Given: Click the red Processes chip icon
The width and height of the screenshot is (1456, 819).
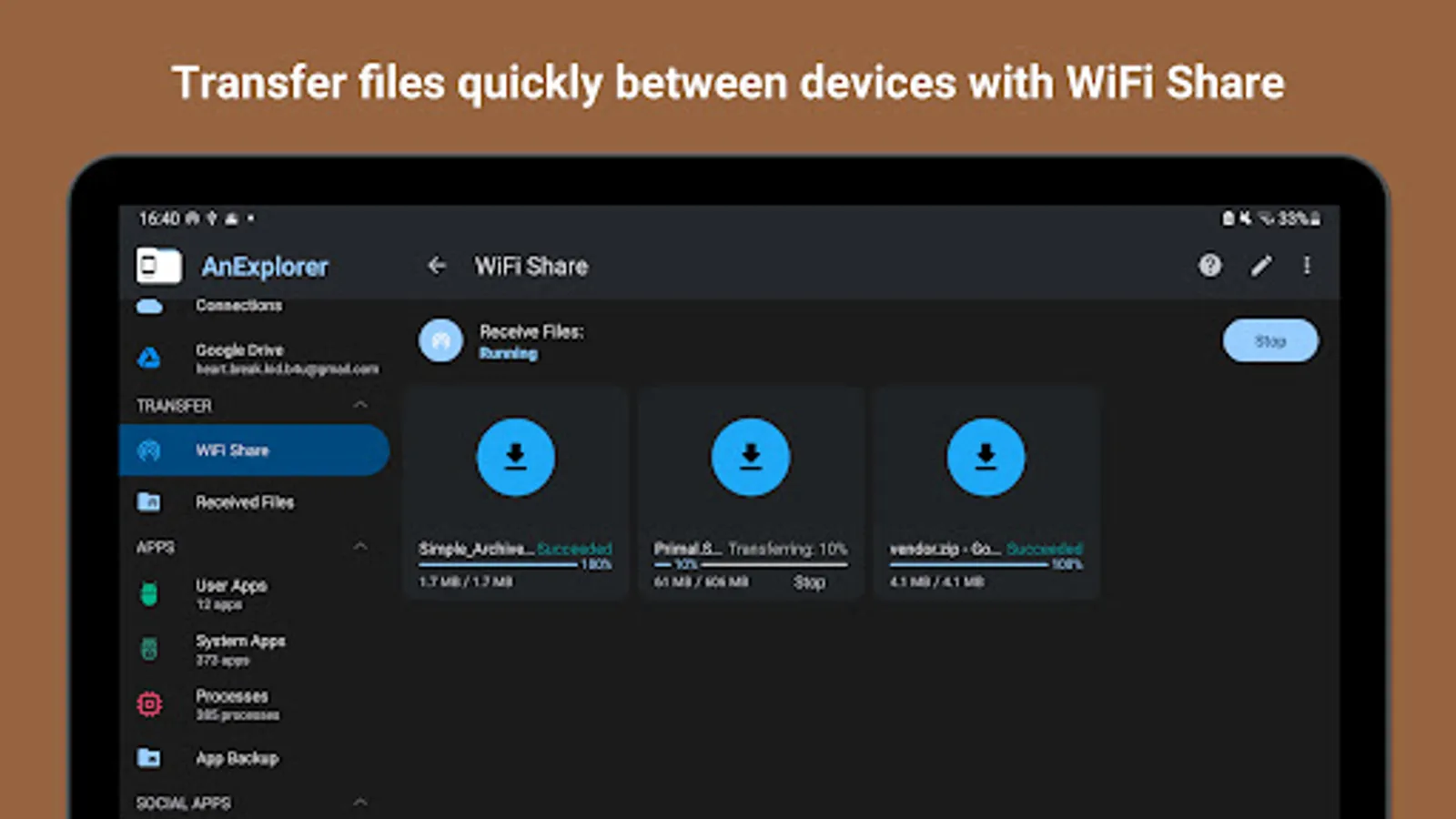Looking at the screenshot, I should [x=149, y=704].
